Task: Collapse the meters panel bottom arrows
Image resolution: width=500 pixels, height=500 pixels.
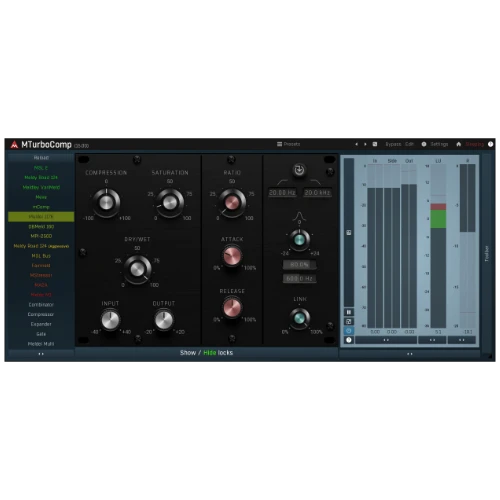Action: (x=410, y=354)
